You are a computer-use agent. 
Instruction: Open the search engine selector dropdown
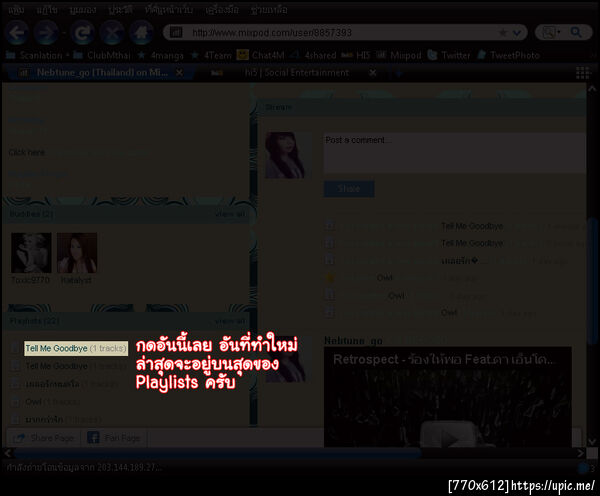tap(551, 33)
